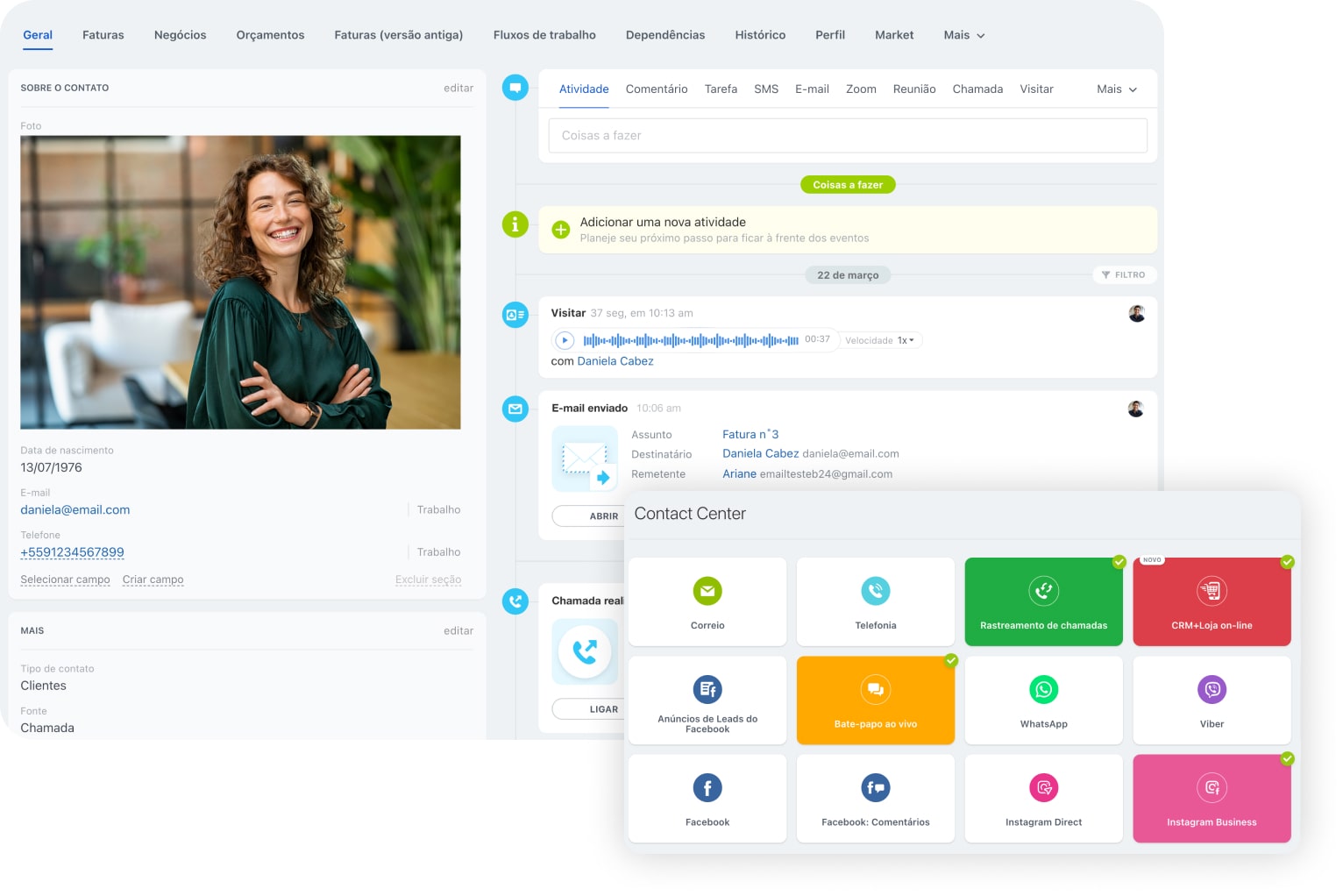Toggle the Bate-papo ao vivo channel
1343x896 pixels.
point(875,700)
